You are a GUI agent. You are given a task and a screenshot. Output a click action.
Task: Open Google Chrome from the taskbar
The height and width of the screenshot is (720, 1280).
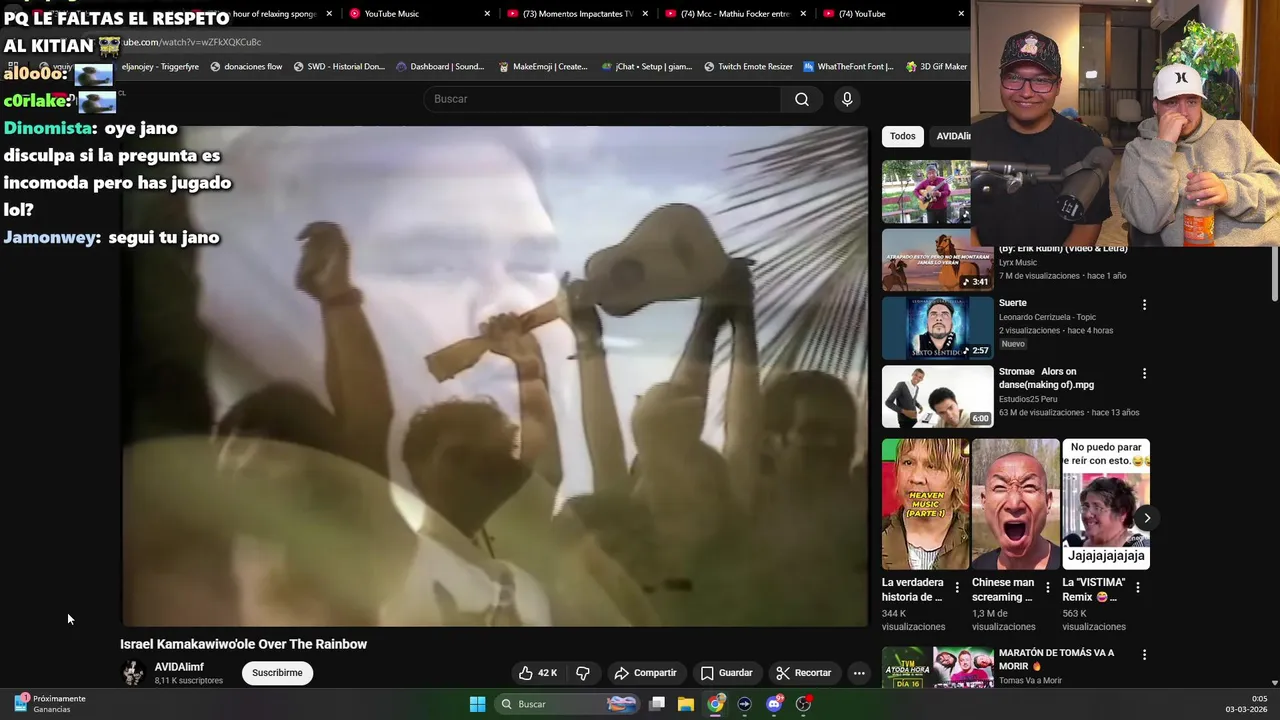click(715, 704)
